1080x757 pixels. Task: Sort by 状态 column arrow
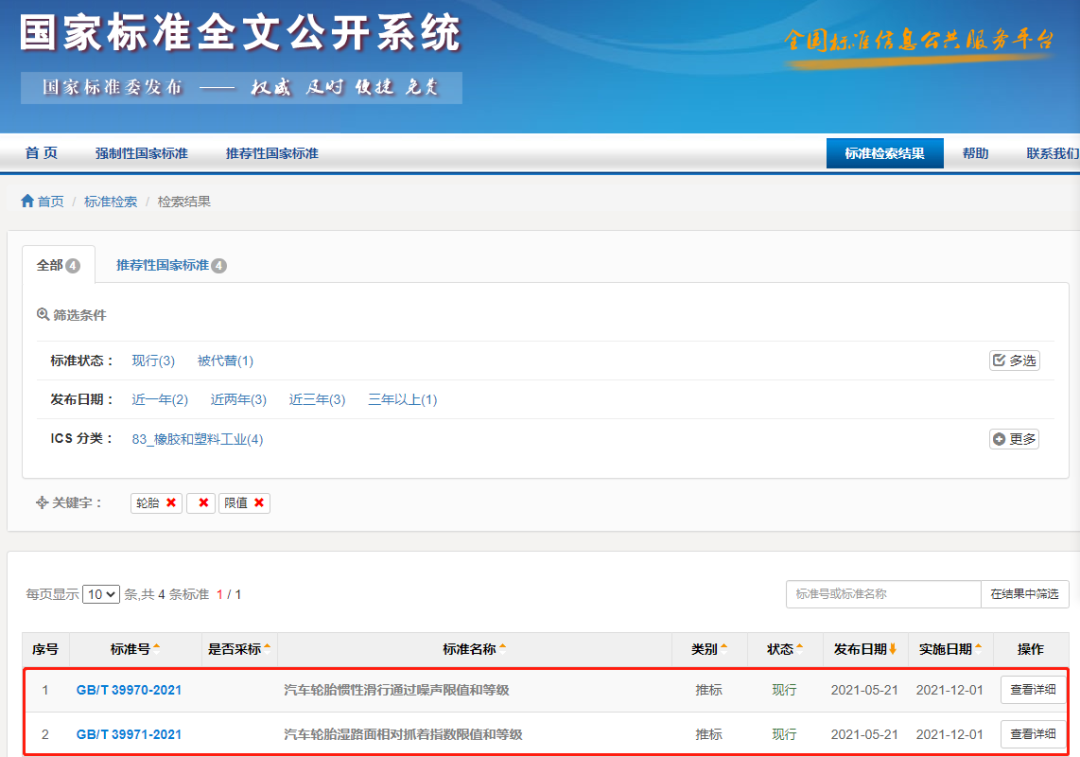click(800, 648)
